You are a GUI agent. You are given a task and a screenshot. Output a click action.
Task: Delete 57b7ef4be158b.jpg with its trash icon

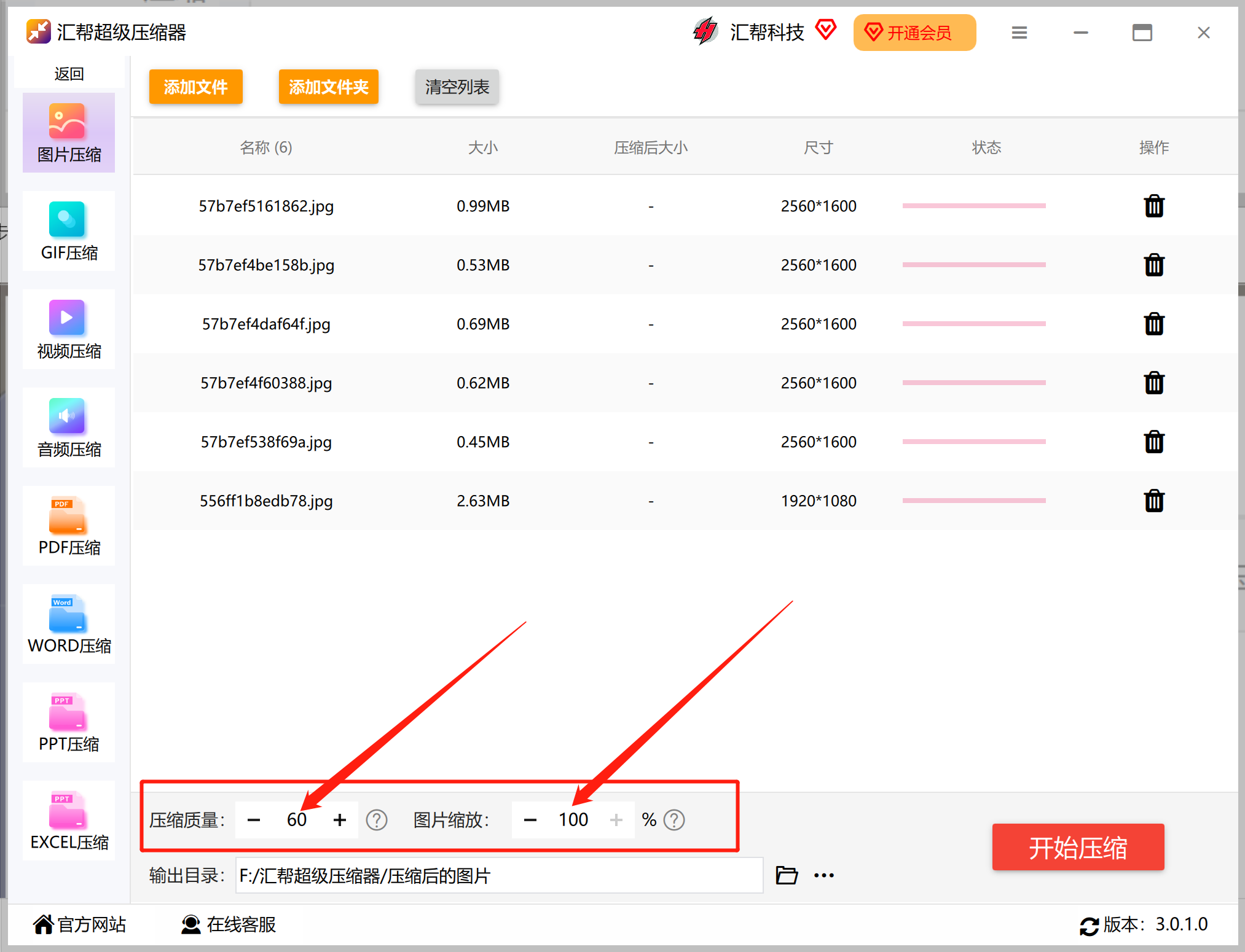point(1154,265)
